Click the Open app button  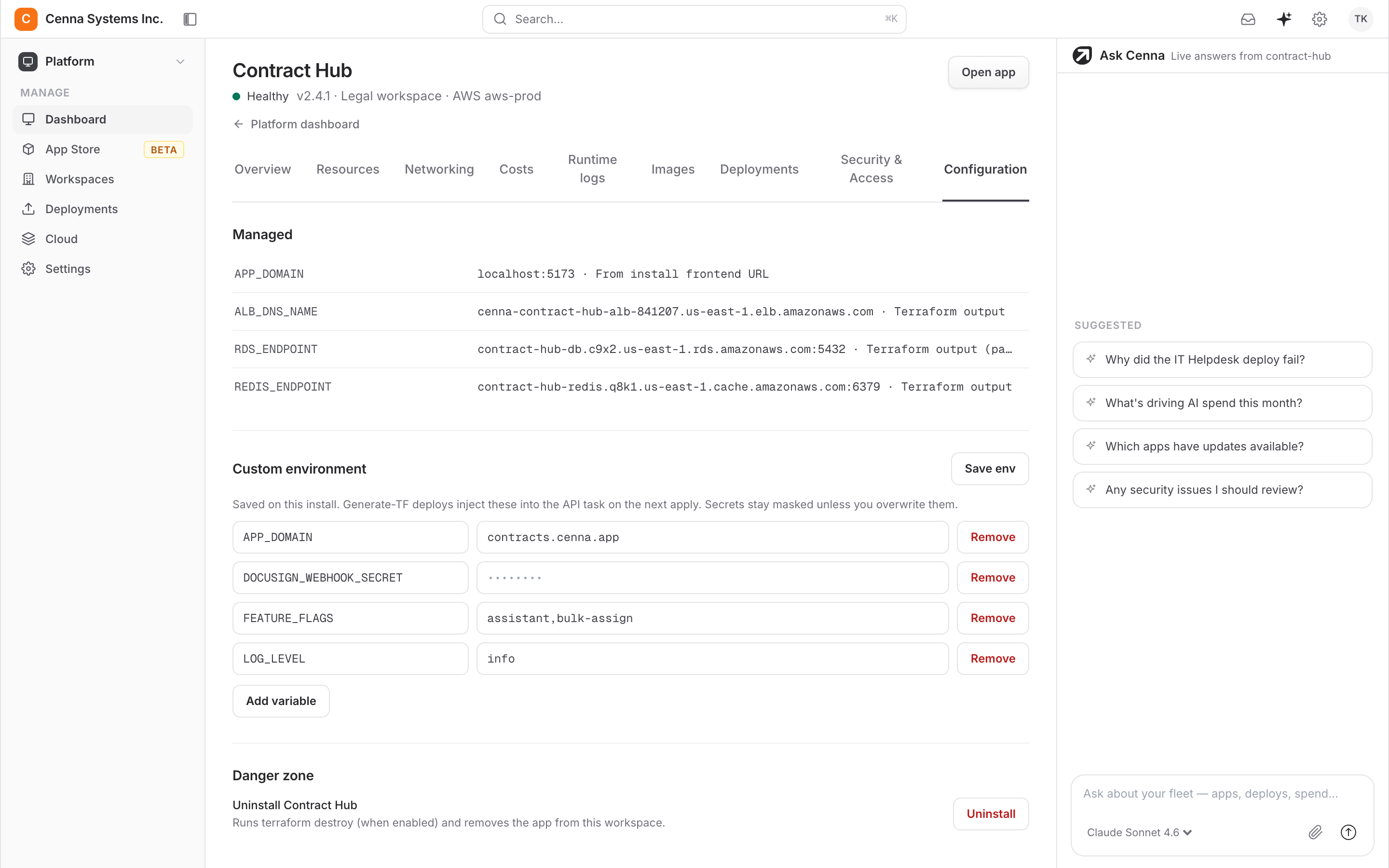[988, 72]
